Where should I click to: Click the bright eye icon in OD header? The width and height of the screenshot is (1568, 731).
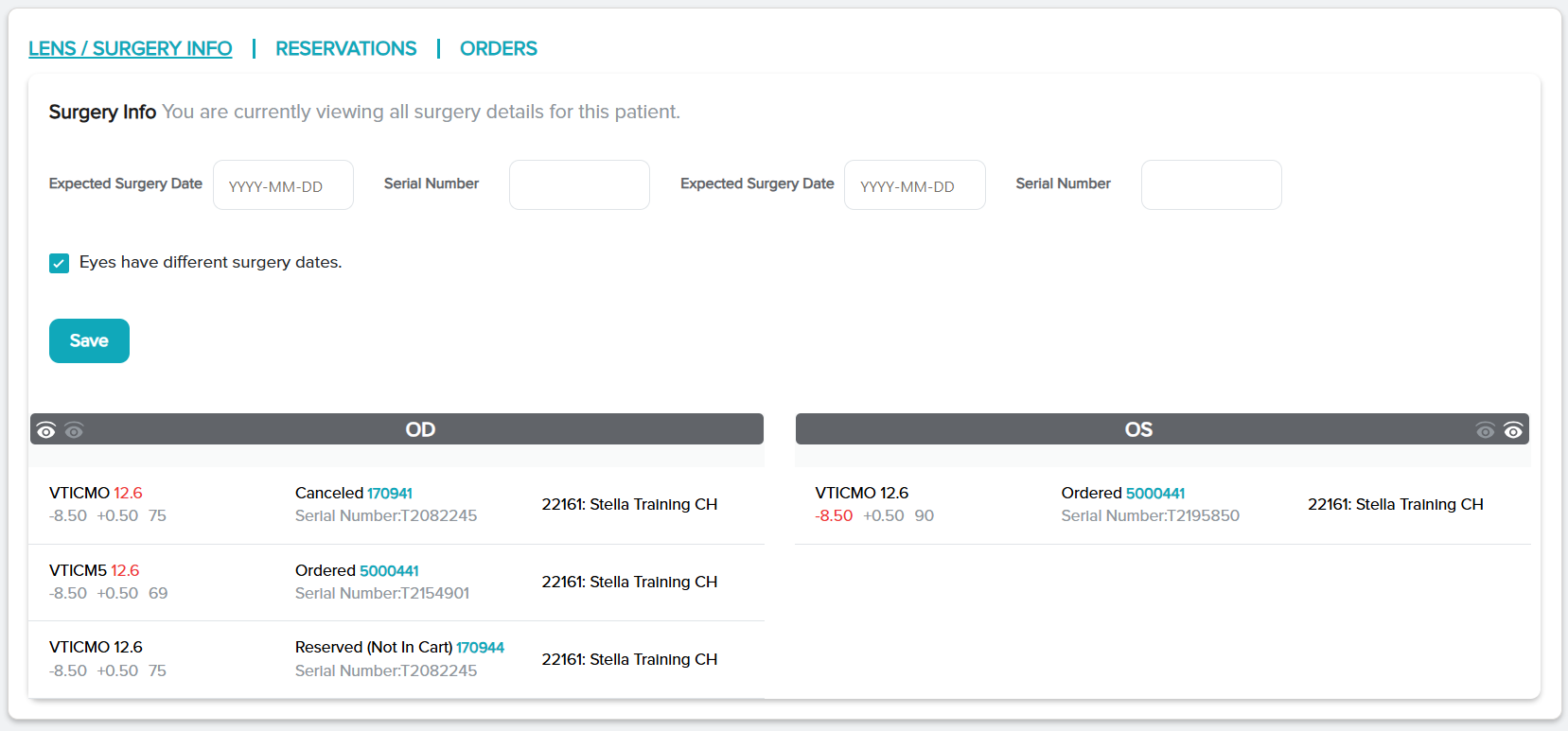pyautogui.click(x=45, y=430)
